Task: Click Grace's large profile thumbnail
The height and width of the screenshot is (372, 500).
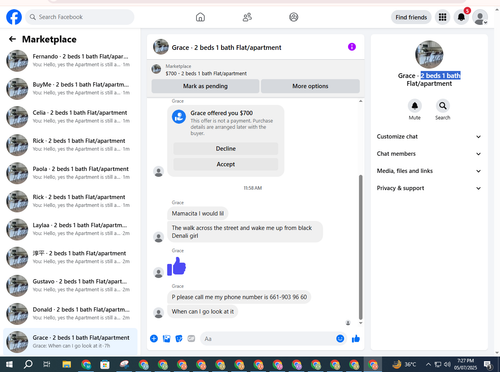Action: 429,54
